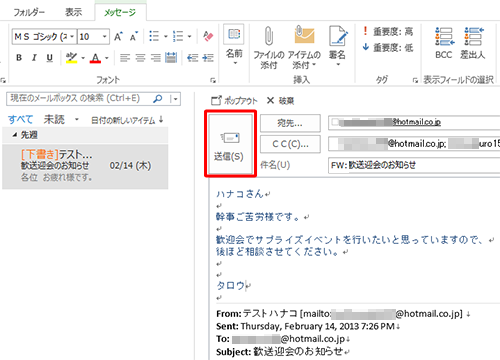
Task: Open the 宛先... recipient picker
Action: click(x=290, y=123)
